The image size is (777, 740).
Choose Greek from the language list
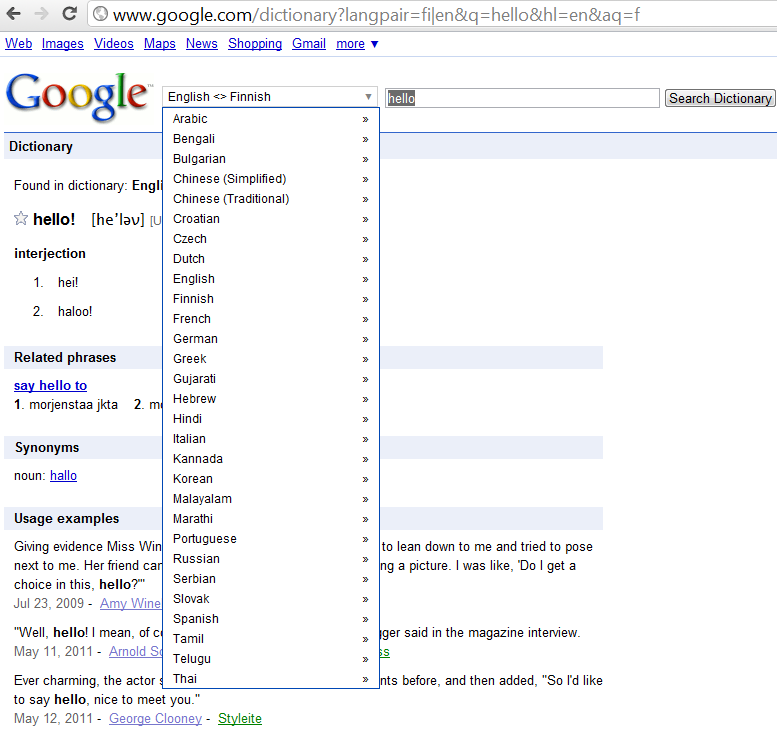[x=271, y=359]
